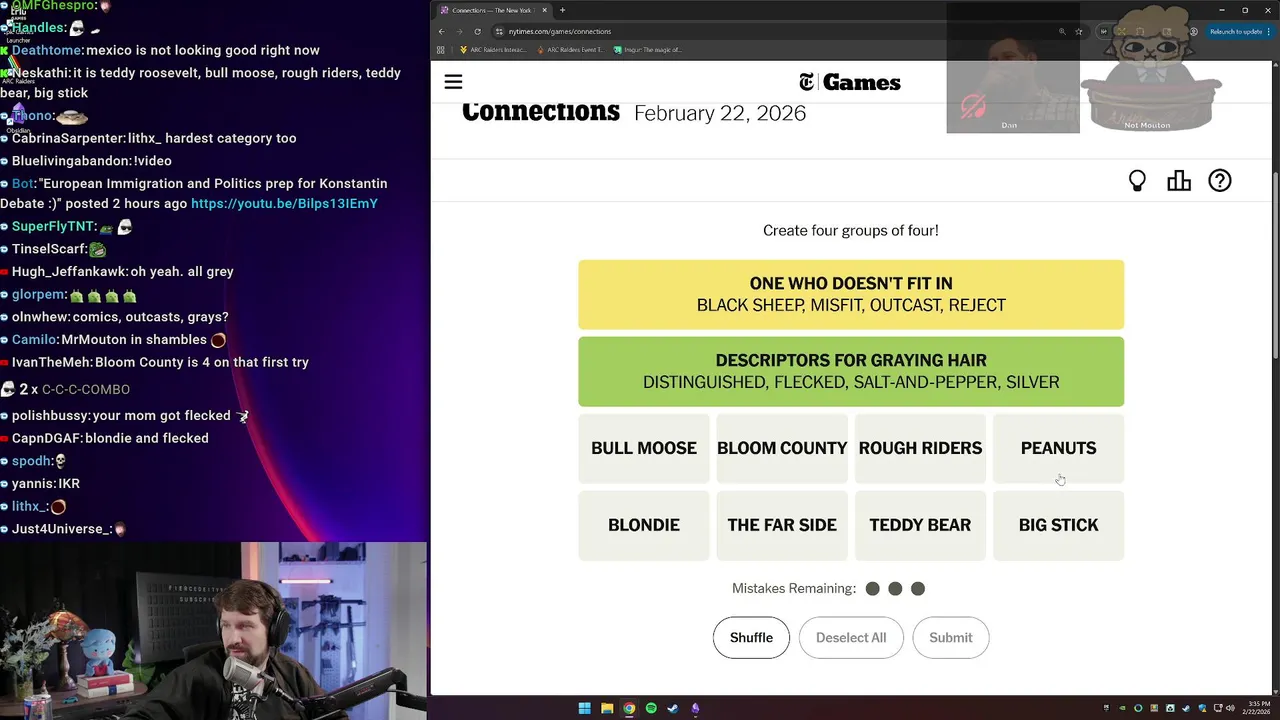Click the green graying hair category bar

tap(851, 371)
